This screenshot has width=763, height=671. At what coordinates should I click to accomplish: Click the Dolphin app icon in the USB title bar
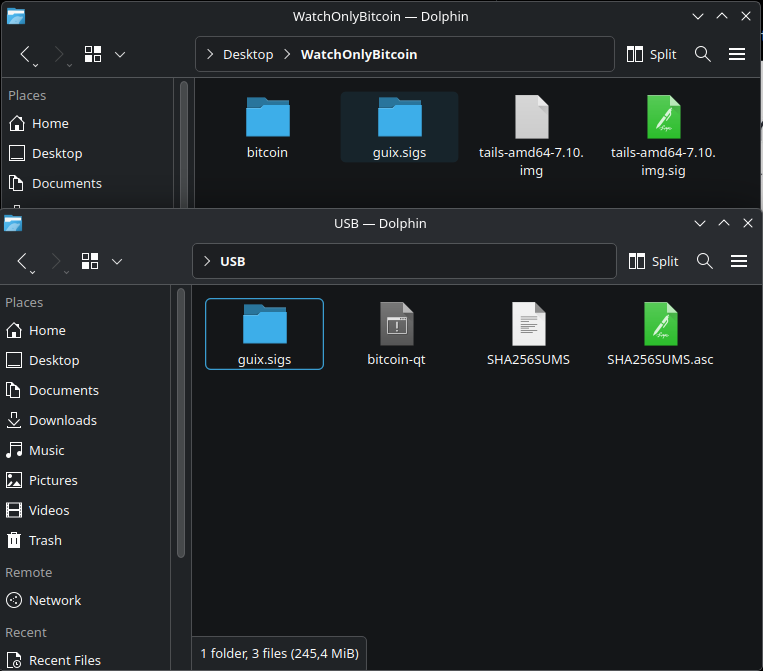(13, 224)
